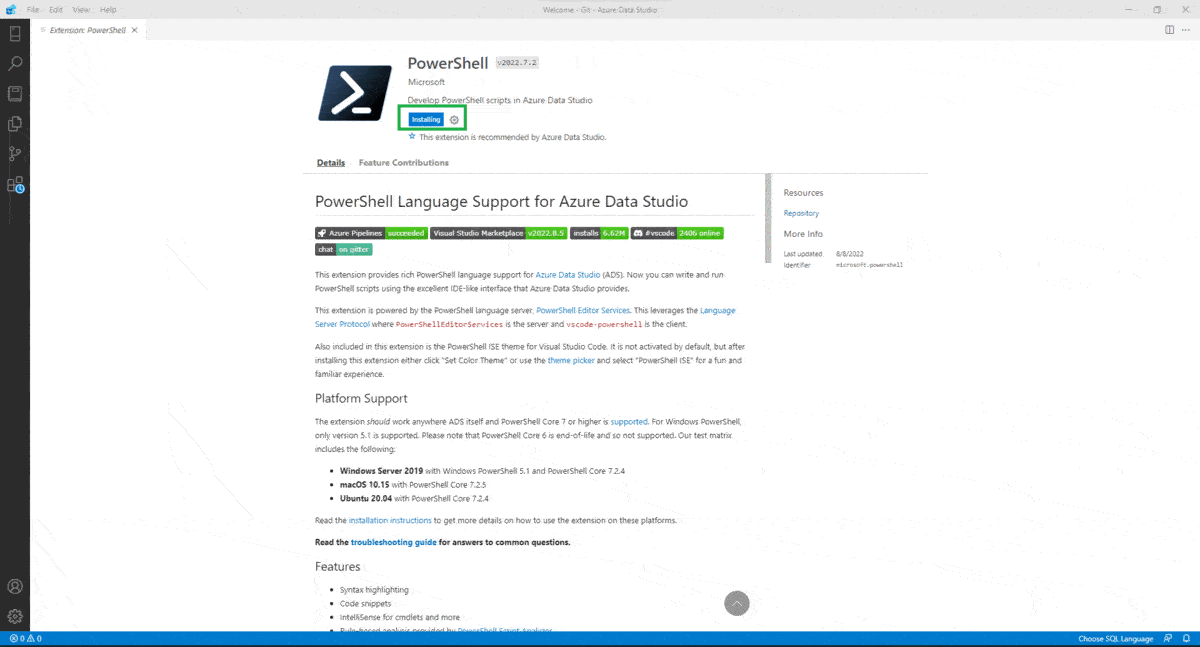Open the Search view in activity bar
1200x647 pixels.
pos(15,64)
